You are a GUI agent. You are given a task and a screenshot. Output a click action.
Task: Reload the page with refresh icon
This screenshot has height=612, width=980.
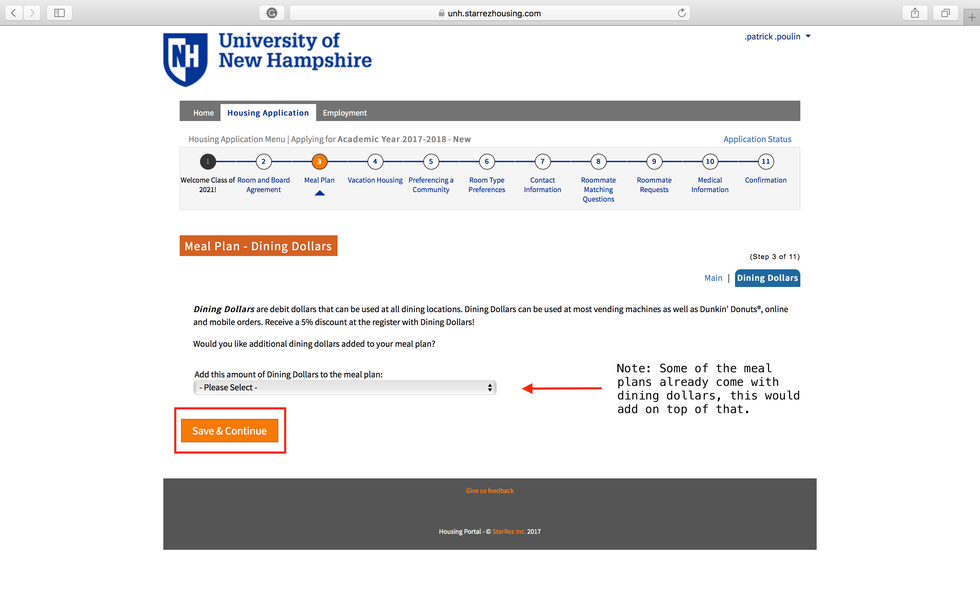click(x=682, y=13)
